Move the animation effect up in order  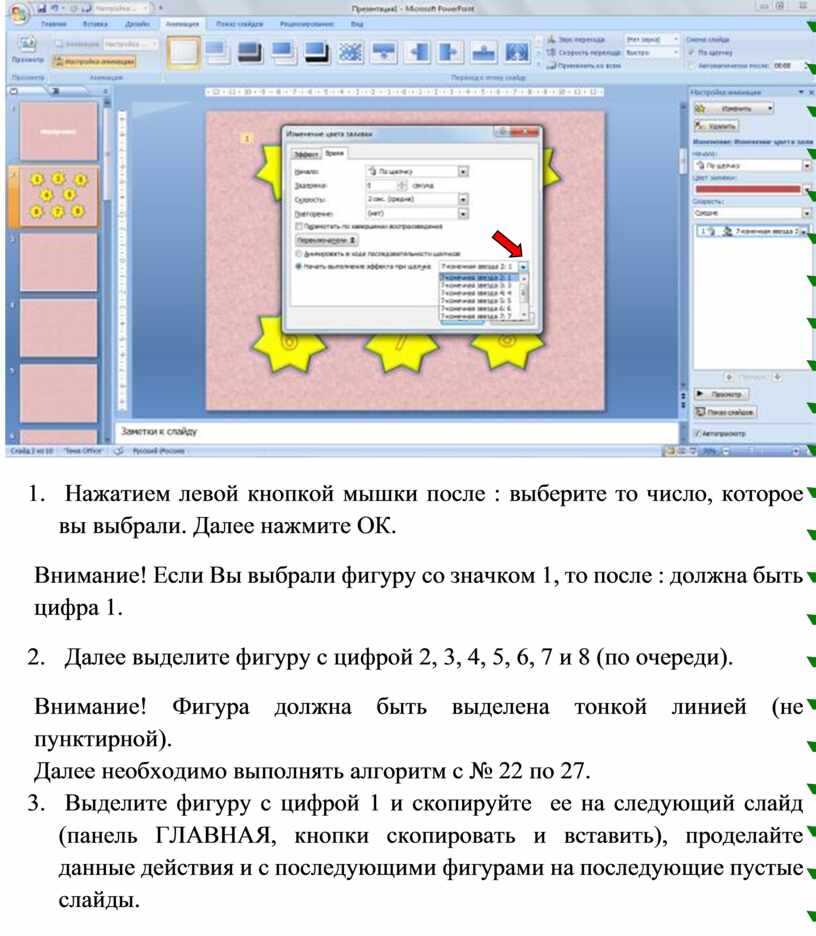729,377
